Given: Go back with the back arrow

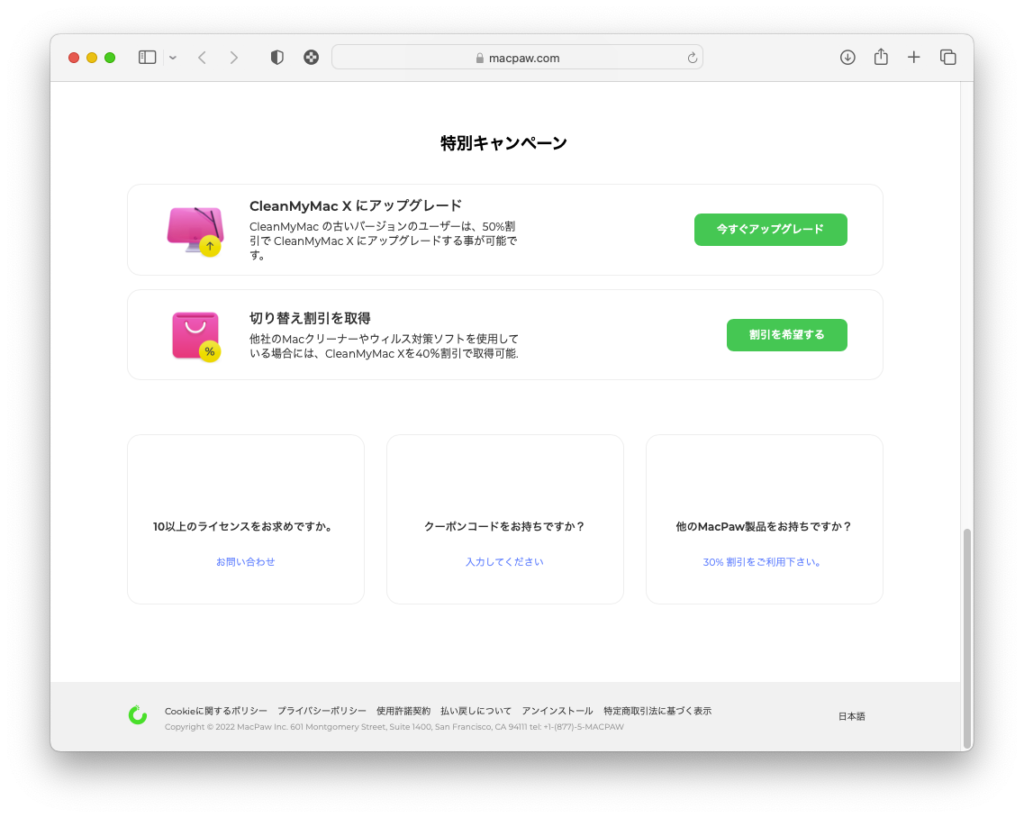Looking at the screenshot, I should click(202, 57).
